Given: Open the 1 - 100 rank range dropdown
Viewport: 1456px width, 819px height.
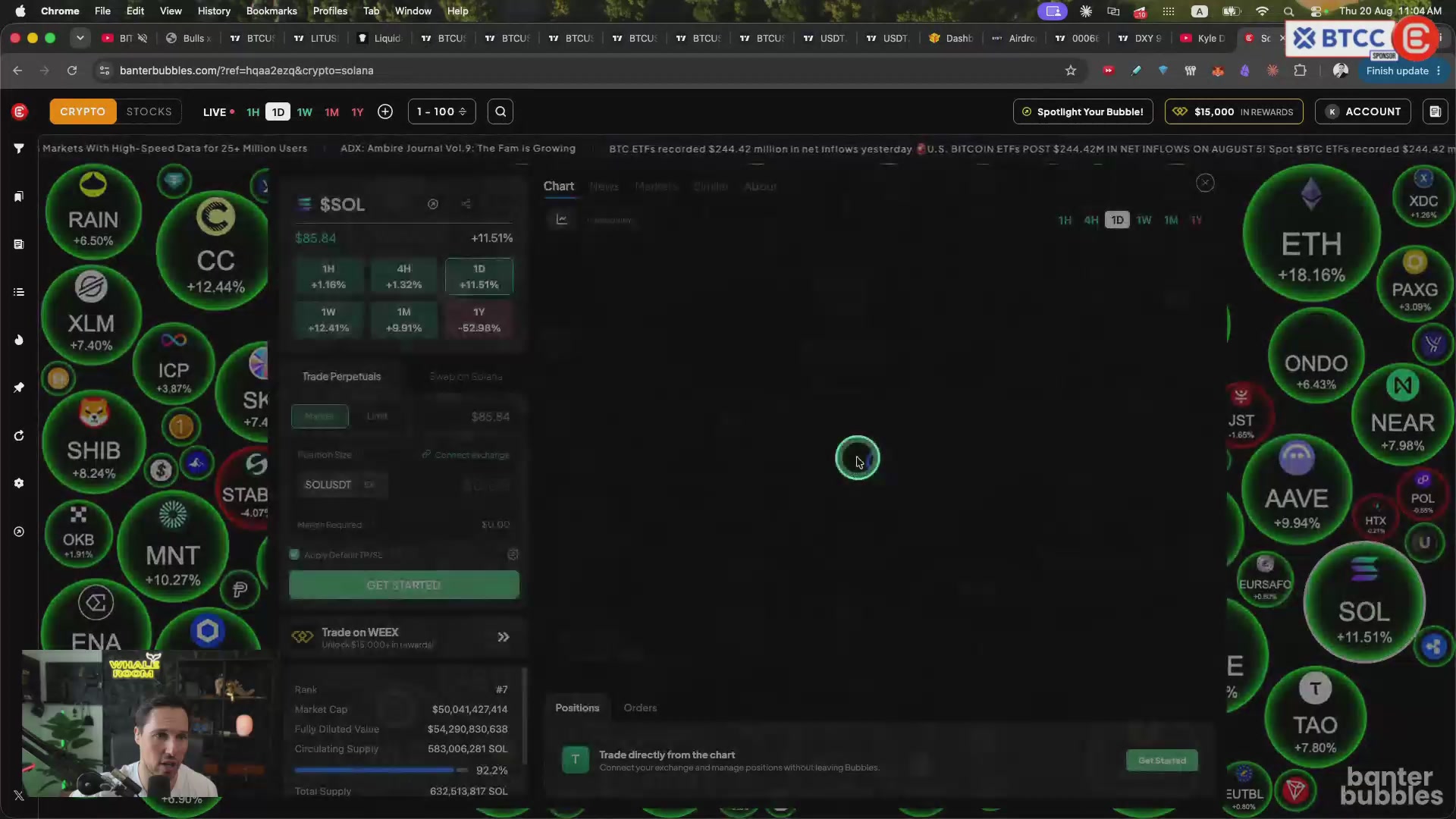Looking at the screenshot, I should 442,111.
